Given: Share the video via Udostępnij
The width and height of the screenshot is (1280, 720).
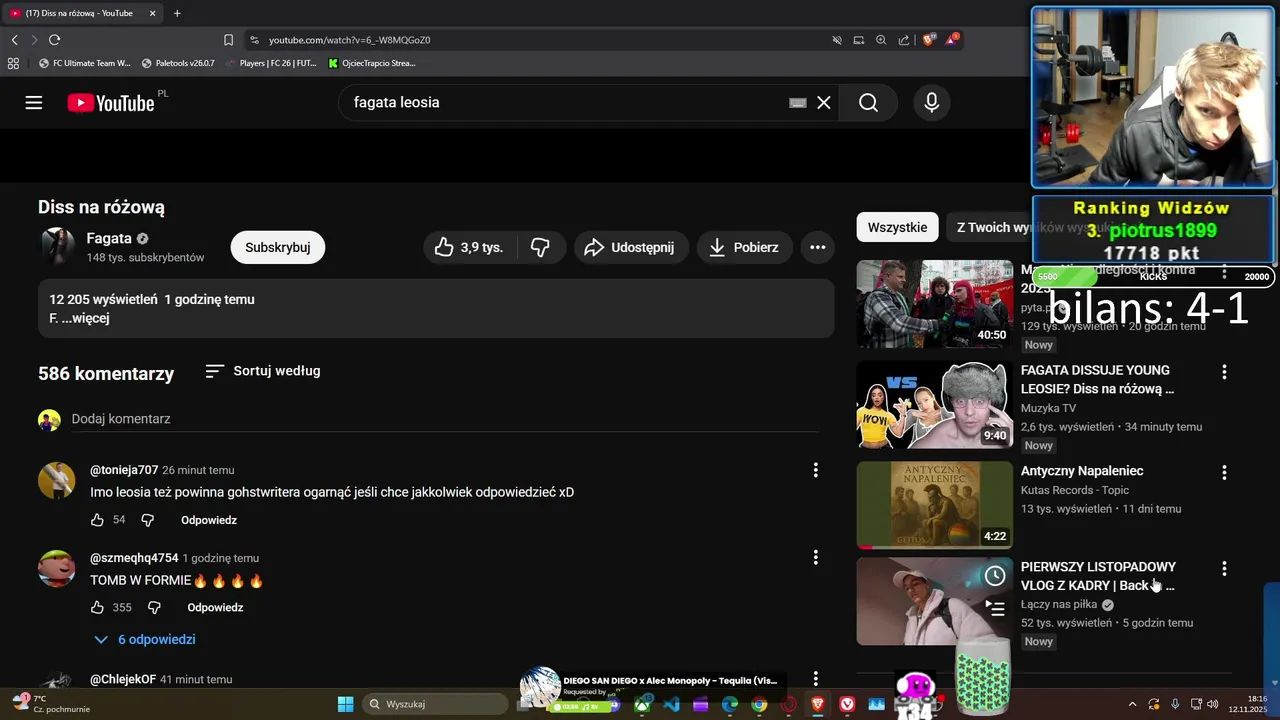Looking at the screenshot, I should tap(631, 247).
